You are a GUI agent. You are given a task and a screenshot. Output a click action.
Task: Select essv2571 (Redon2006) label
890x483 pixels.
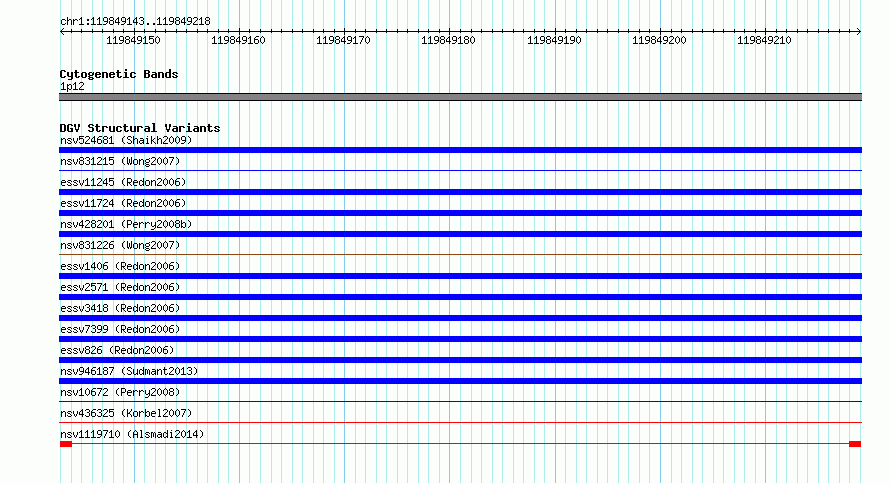coord(120,287)
